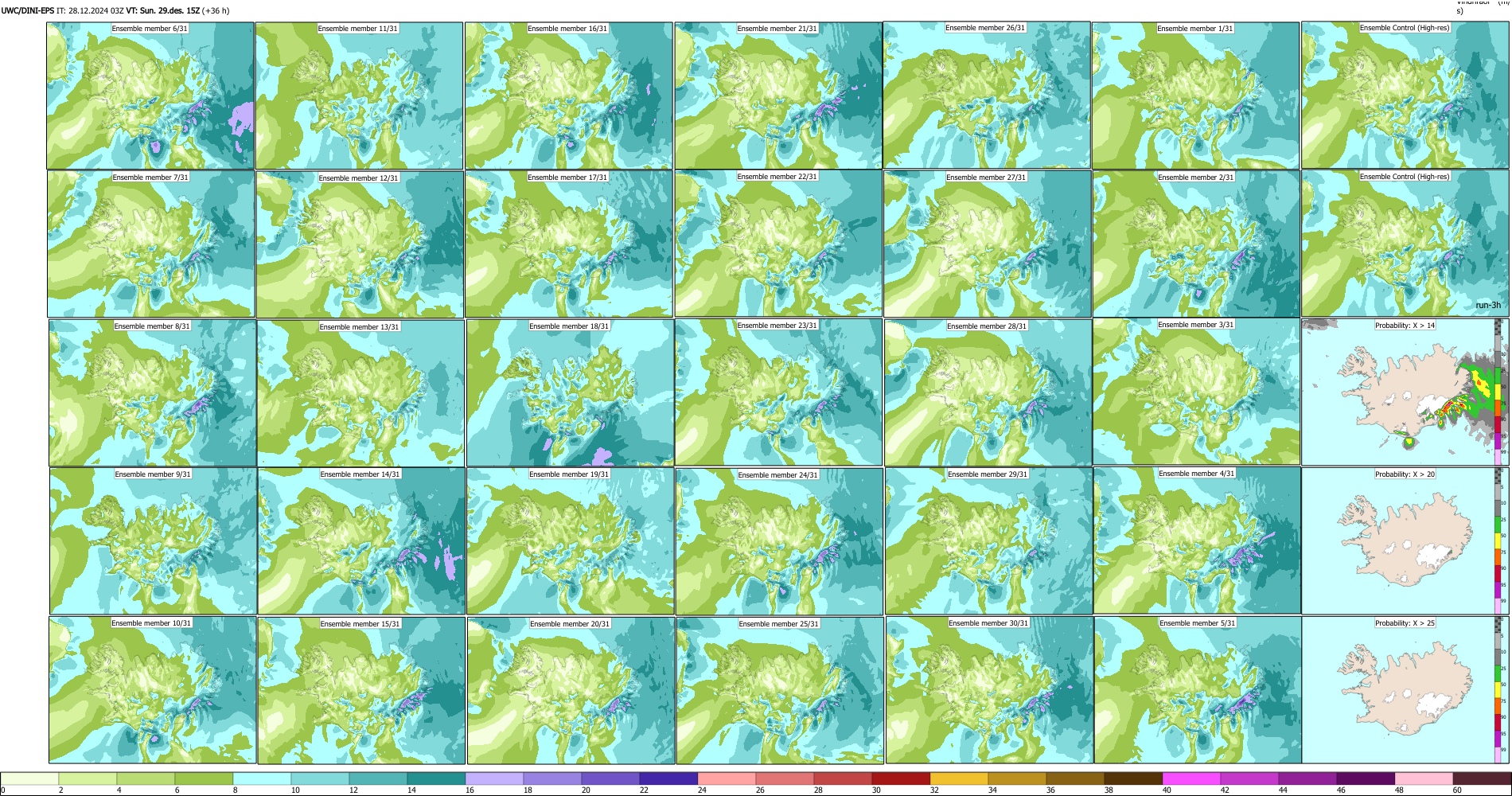
Task: Click the 'run-3h' label
Action: coord(1487,305)
